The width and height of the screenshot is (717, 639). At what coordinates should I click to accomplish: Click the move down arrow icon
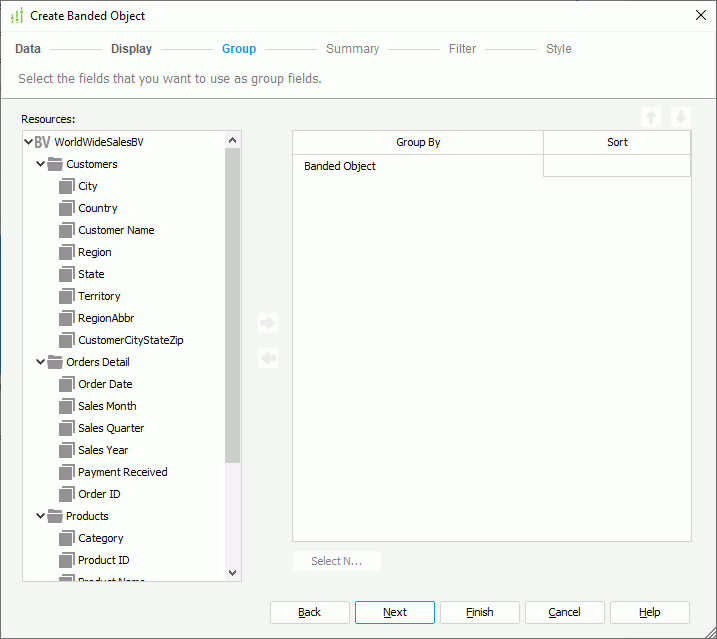(680, 117)
